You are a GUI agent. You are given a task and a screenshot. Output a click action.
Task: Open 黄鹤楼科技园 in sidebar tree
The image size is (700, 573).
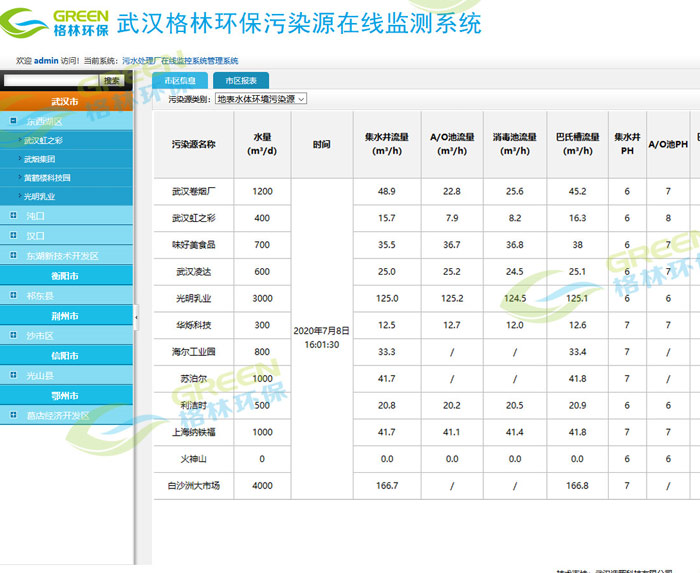[x=47, y=178]
